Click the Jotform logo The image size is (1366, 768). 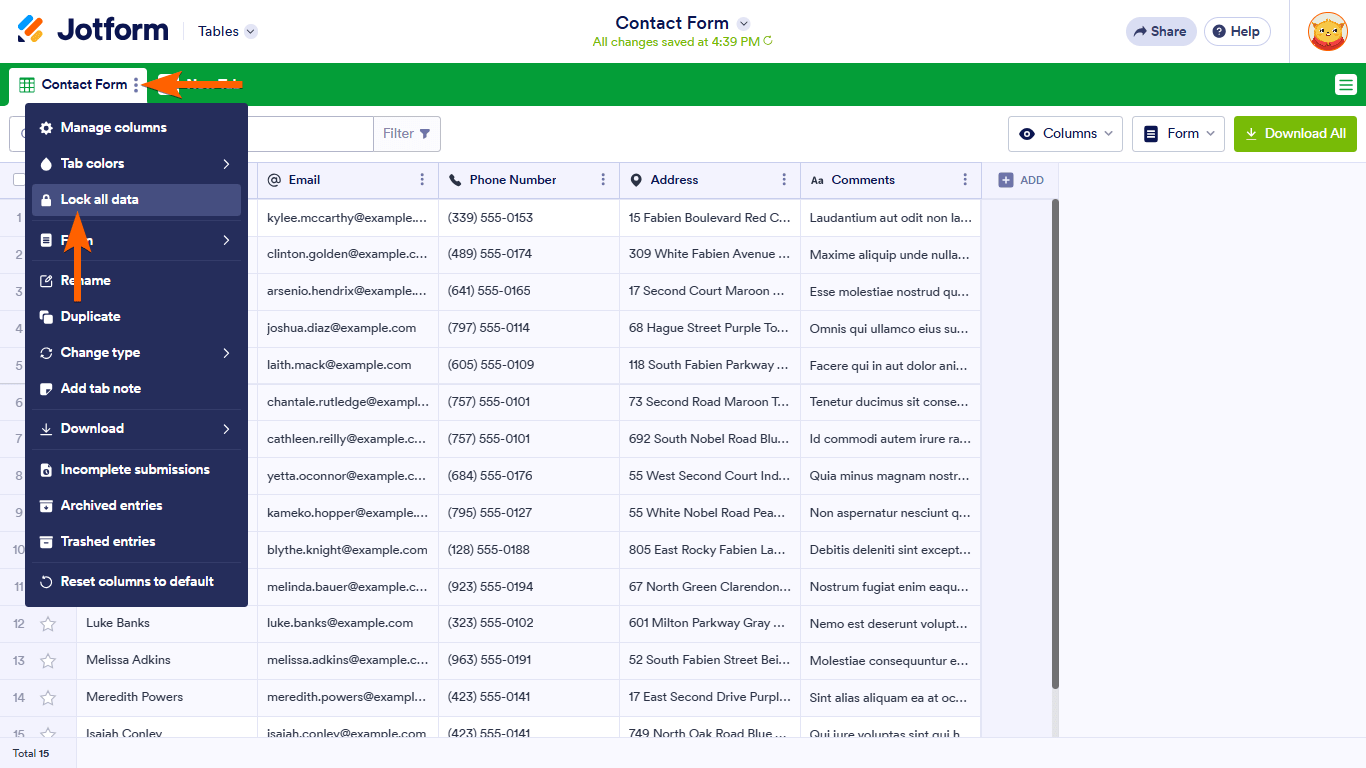pyautogui.click(x=93, y=30)
